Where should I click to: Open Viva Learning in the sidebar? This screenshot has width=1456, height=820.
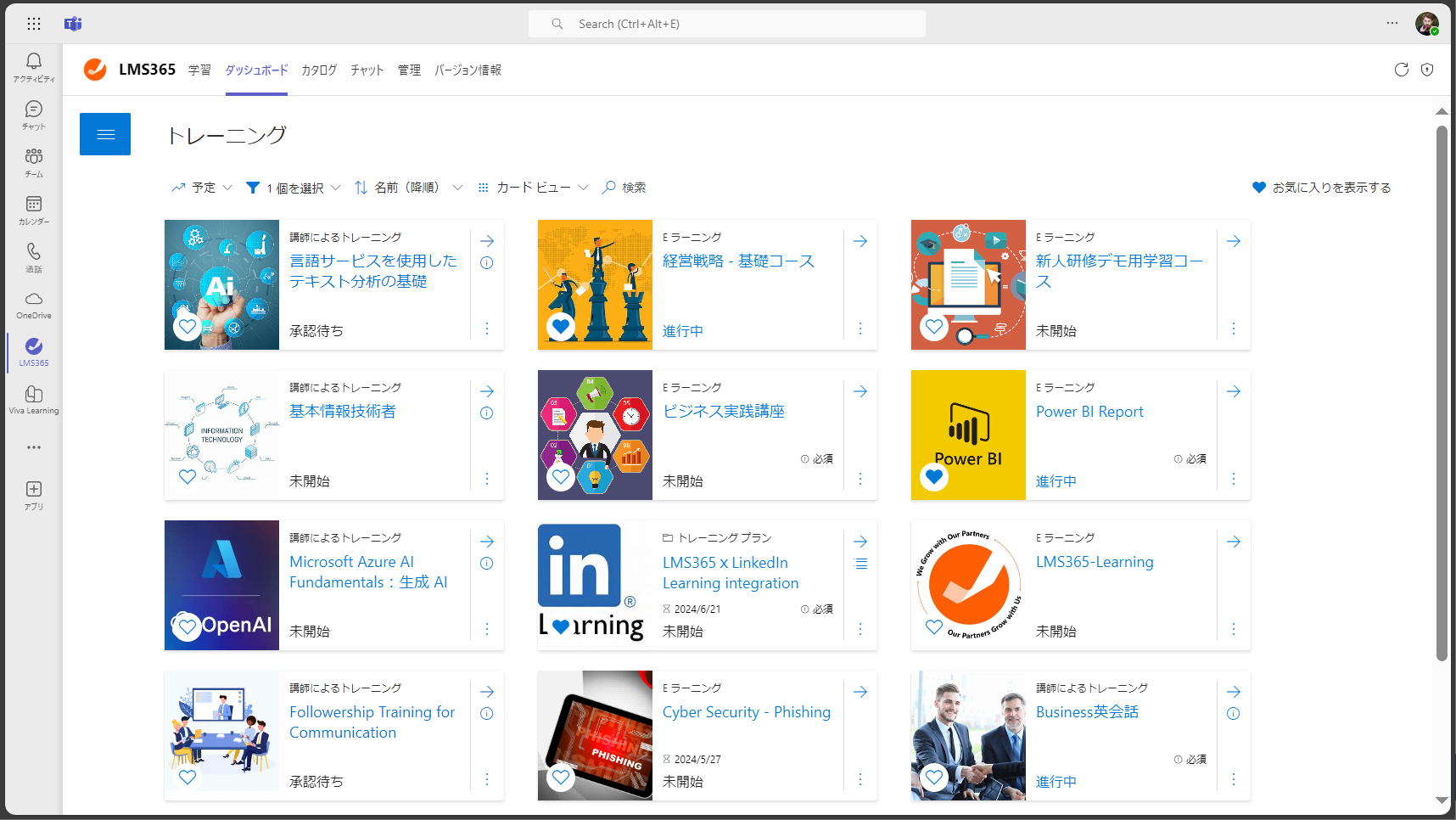coord(34,400)
